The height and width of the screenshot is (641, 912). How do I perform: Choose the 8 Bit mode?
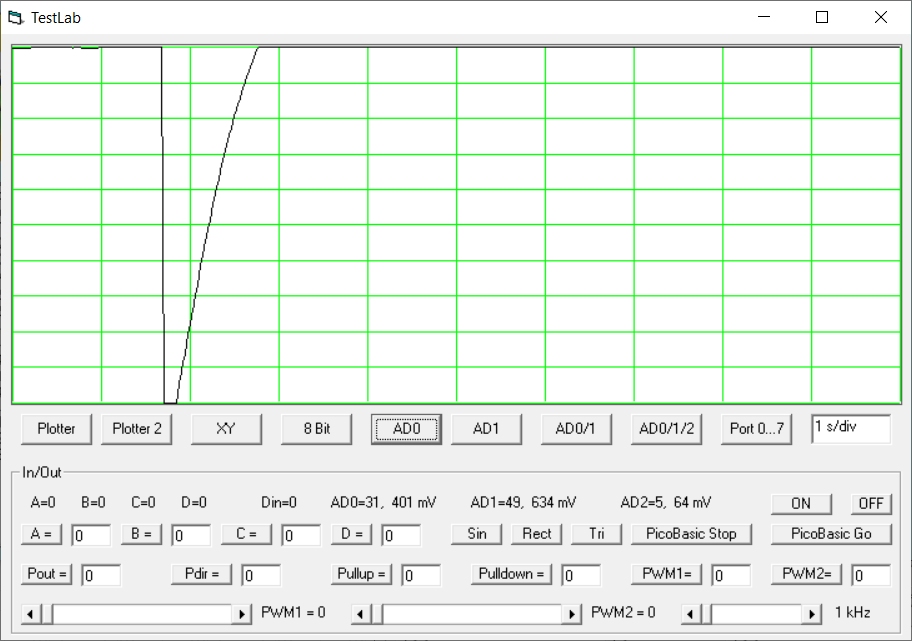pos(316,429)
